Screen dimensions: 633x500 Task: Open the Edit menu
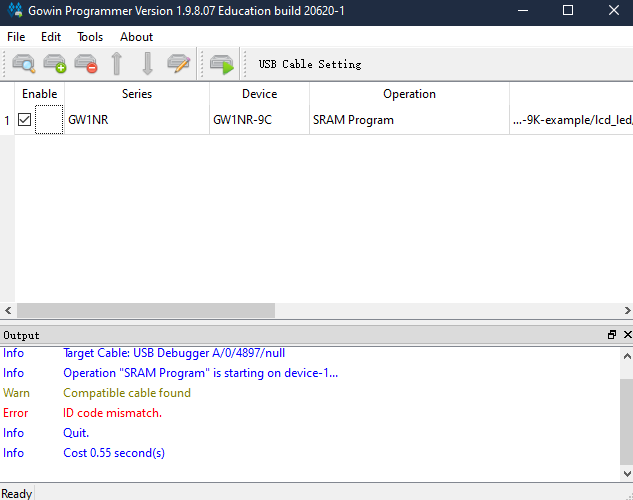(51, 37)
